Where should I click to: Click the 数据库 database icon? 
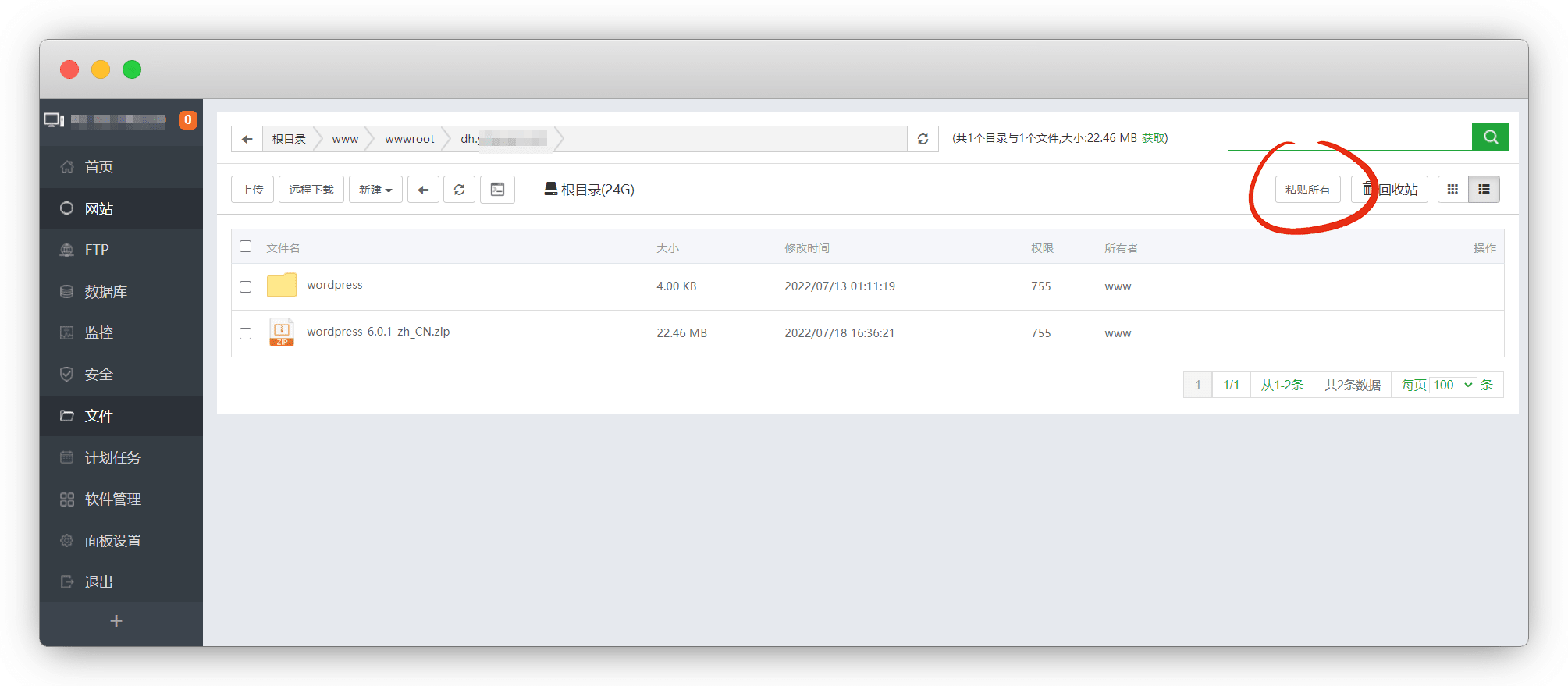coord(67,291)
